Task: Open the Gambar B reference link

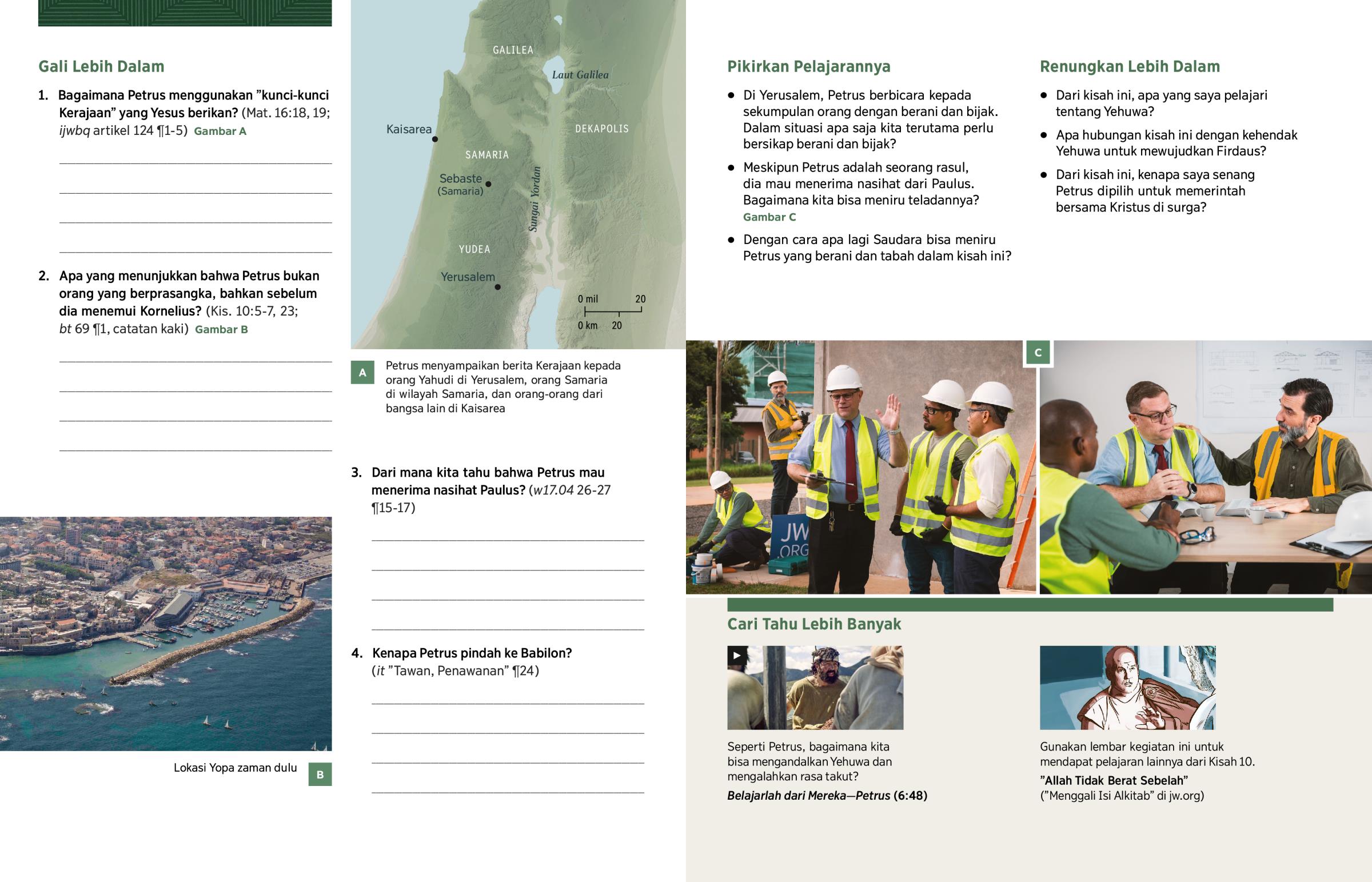Action: pos(221,329)
